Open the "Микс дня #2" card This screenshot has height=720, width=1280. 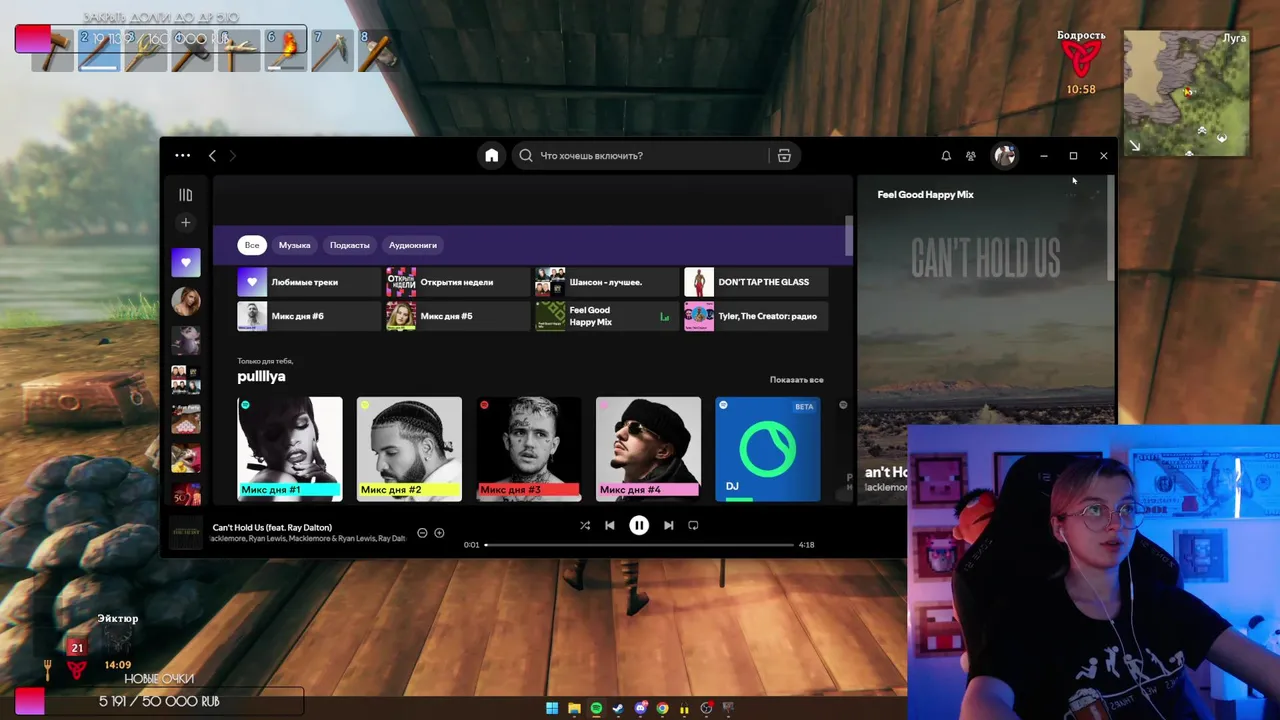click(x=409, y=449)
